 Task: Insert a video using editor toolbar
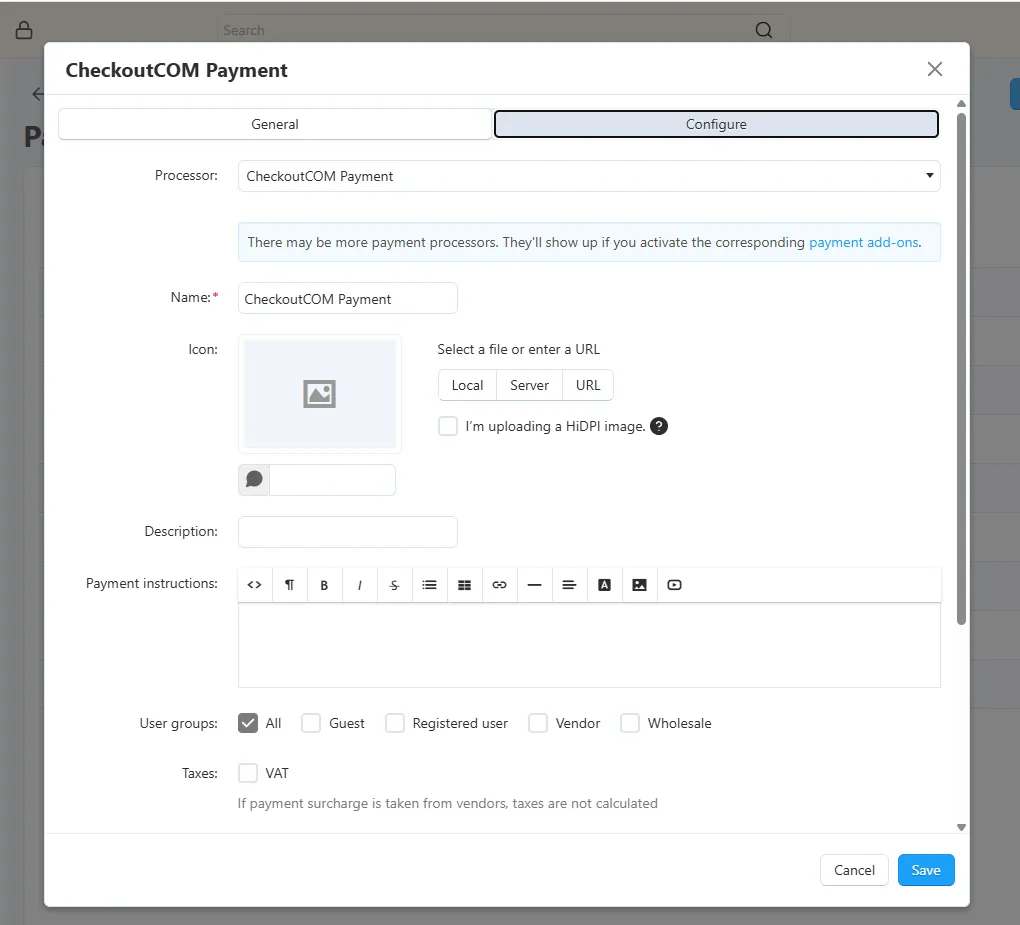(x=675, y=585)
